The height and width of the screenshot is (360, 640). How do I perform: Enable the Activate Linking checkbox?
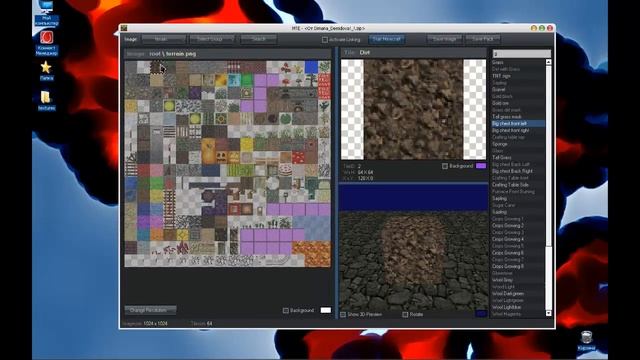tap(325, 40)
